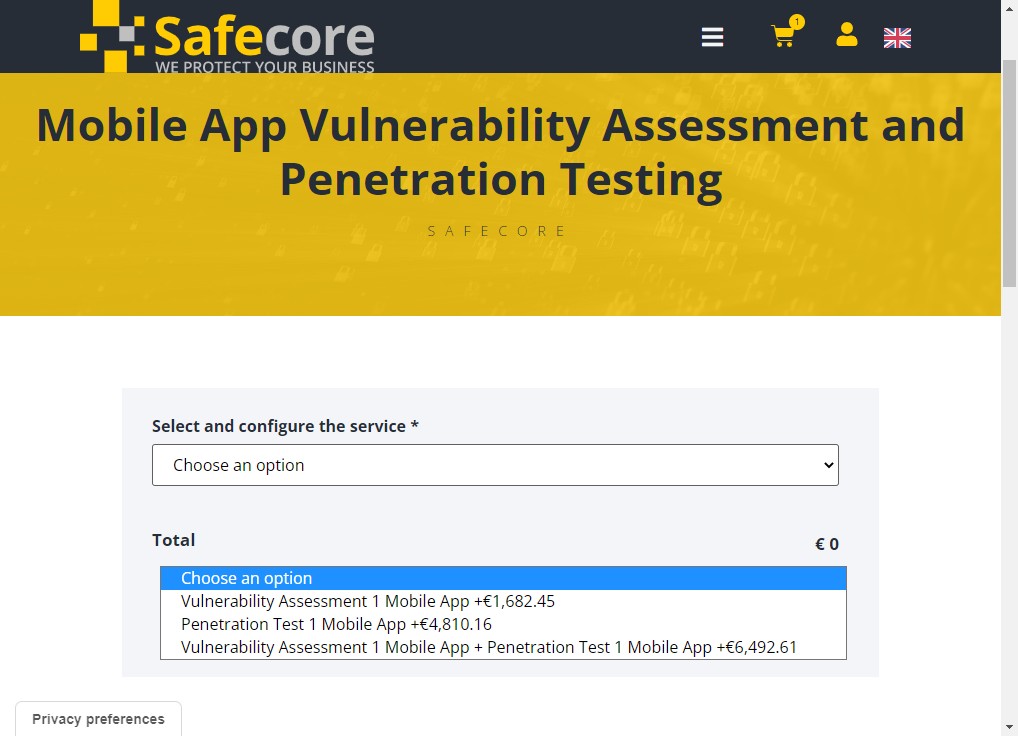Screen dimensions: 1018x736
Task: Click the SAFECORE subtitle text
Action: tap(497, 231)
